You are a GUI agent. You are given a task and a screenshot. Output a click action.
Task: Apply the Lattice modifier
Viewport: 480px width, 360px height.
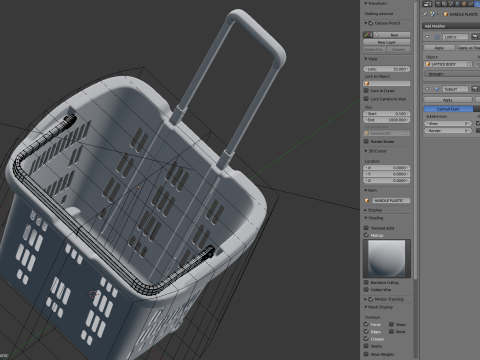point(439,48)
